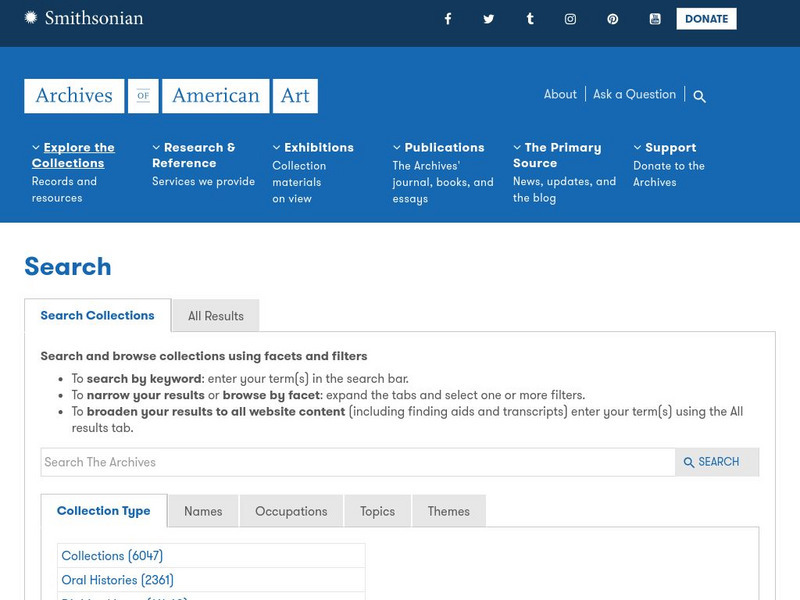Click the Twitter bird icon
The width and height of the screenshot is (800, 600).
489,19
